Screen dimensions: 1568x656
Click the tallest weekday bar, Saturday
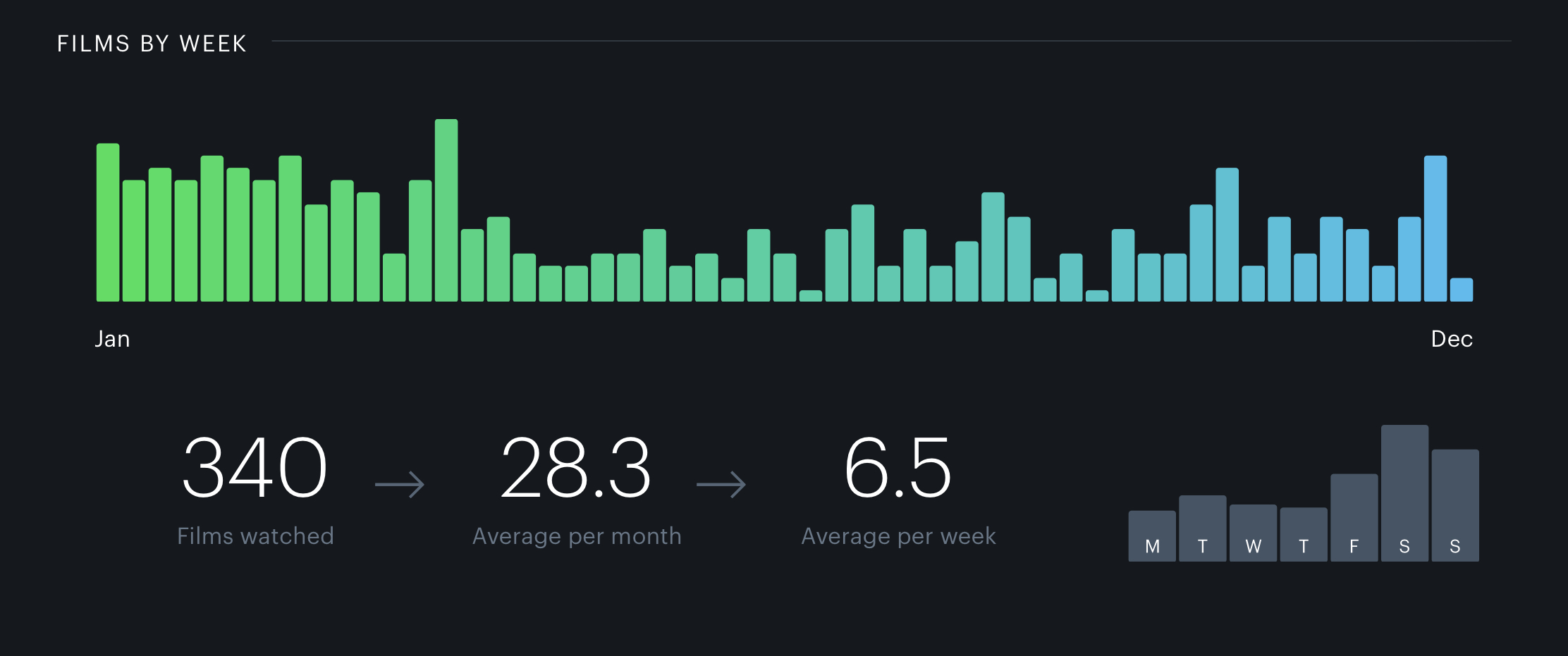[1404, 493]
